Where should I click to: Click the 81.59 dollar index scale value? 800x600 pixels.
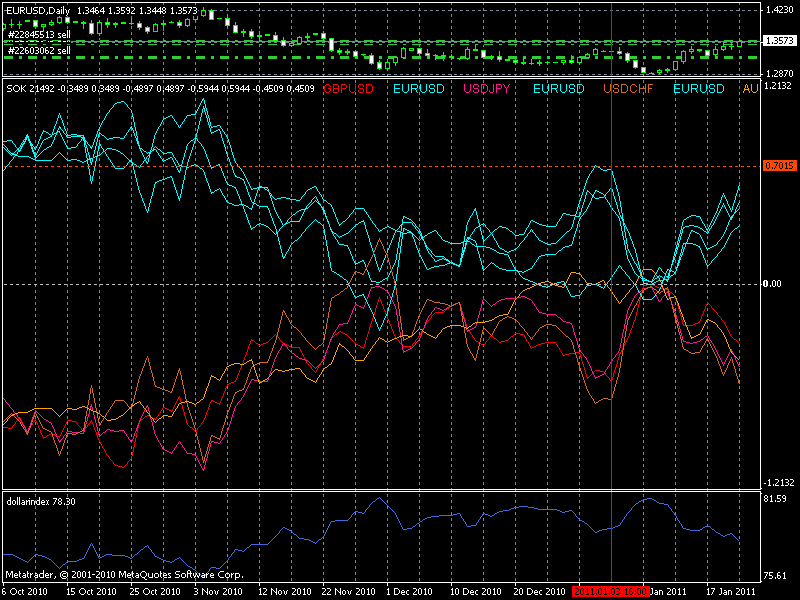[x=774, y=497]
